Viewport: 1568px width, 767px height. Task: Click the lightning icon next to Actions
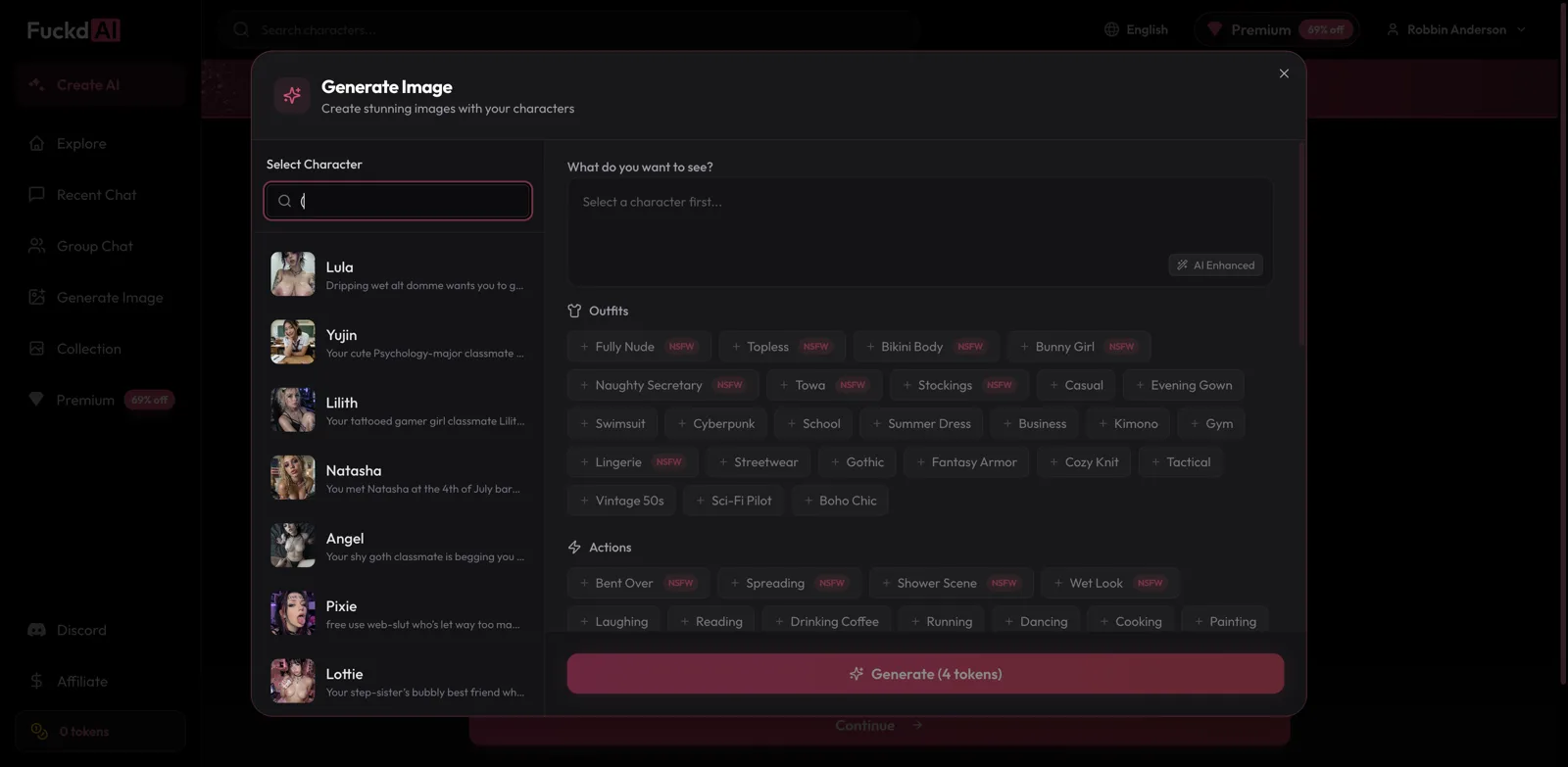coord(574,547)
